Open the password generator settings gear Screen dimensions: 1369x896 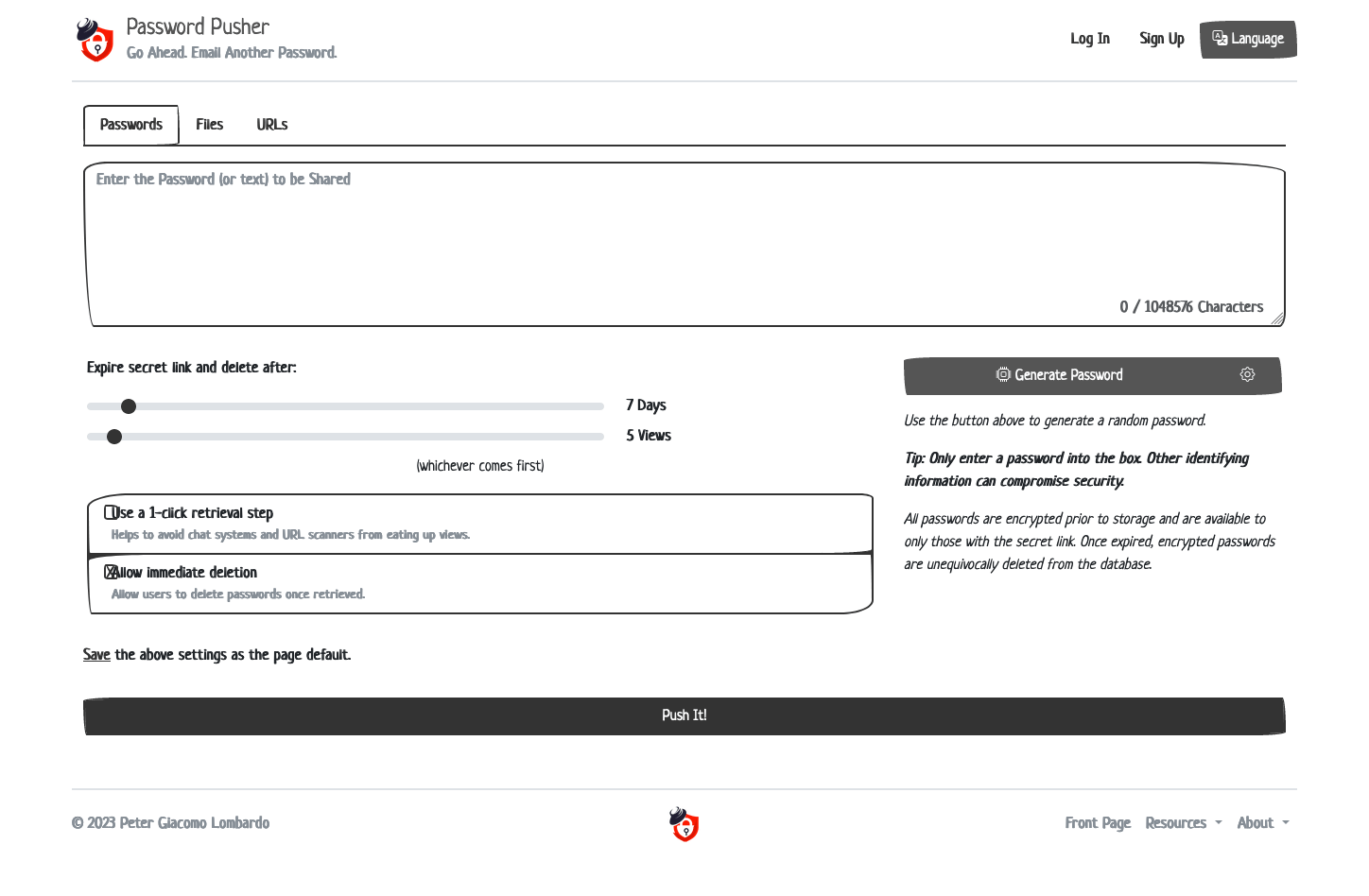pyautogui.click(x=1247, y=375)
